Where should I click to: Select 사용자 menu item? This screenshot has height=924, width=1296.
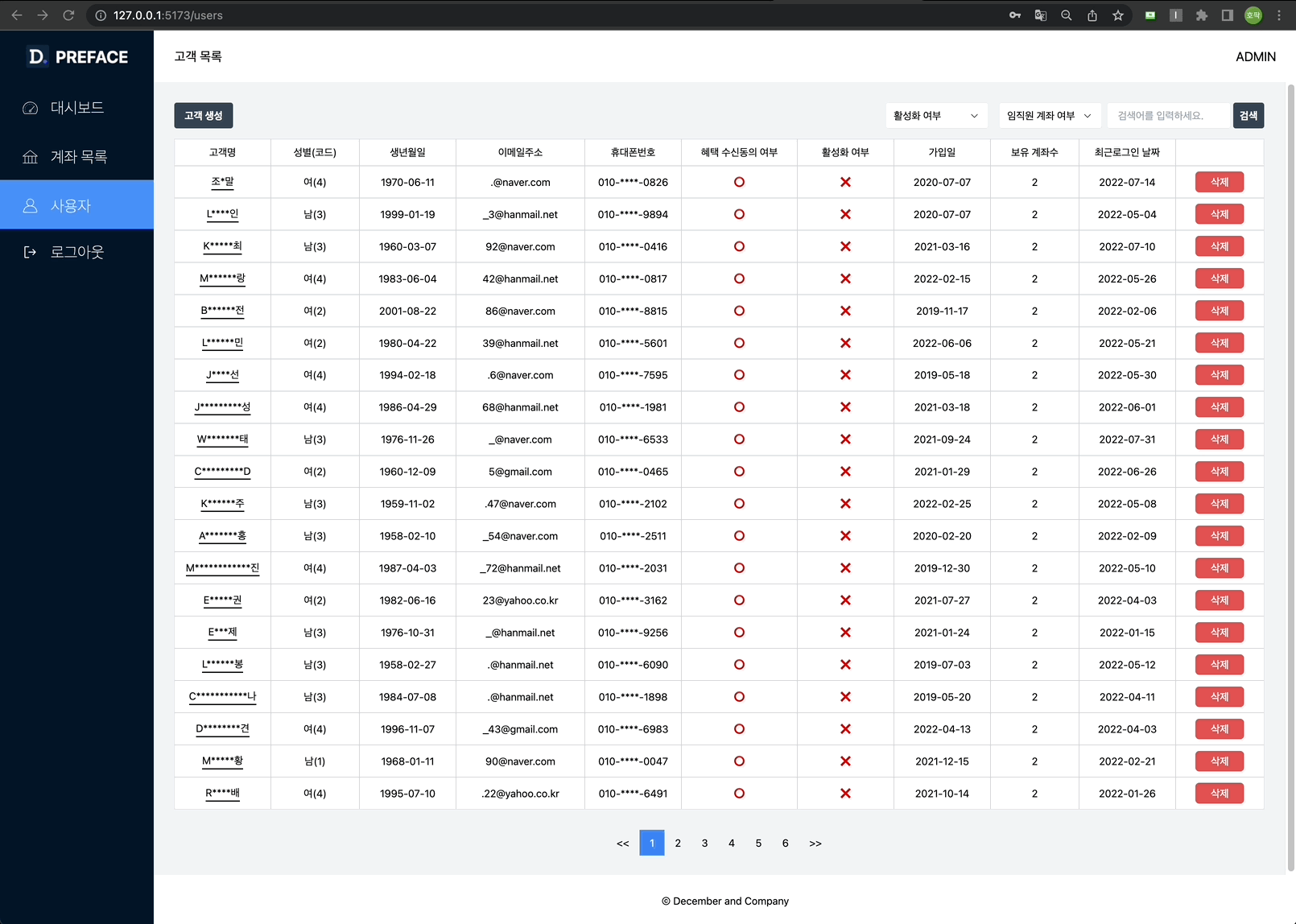pyautogui.click(x=76, y=205)
